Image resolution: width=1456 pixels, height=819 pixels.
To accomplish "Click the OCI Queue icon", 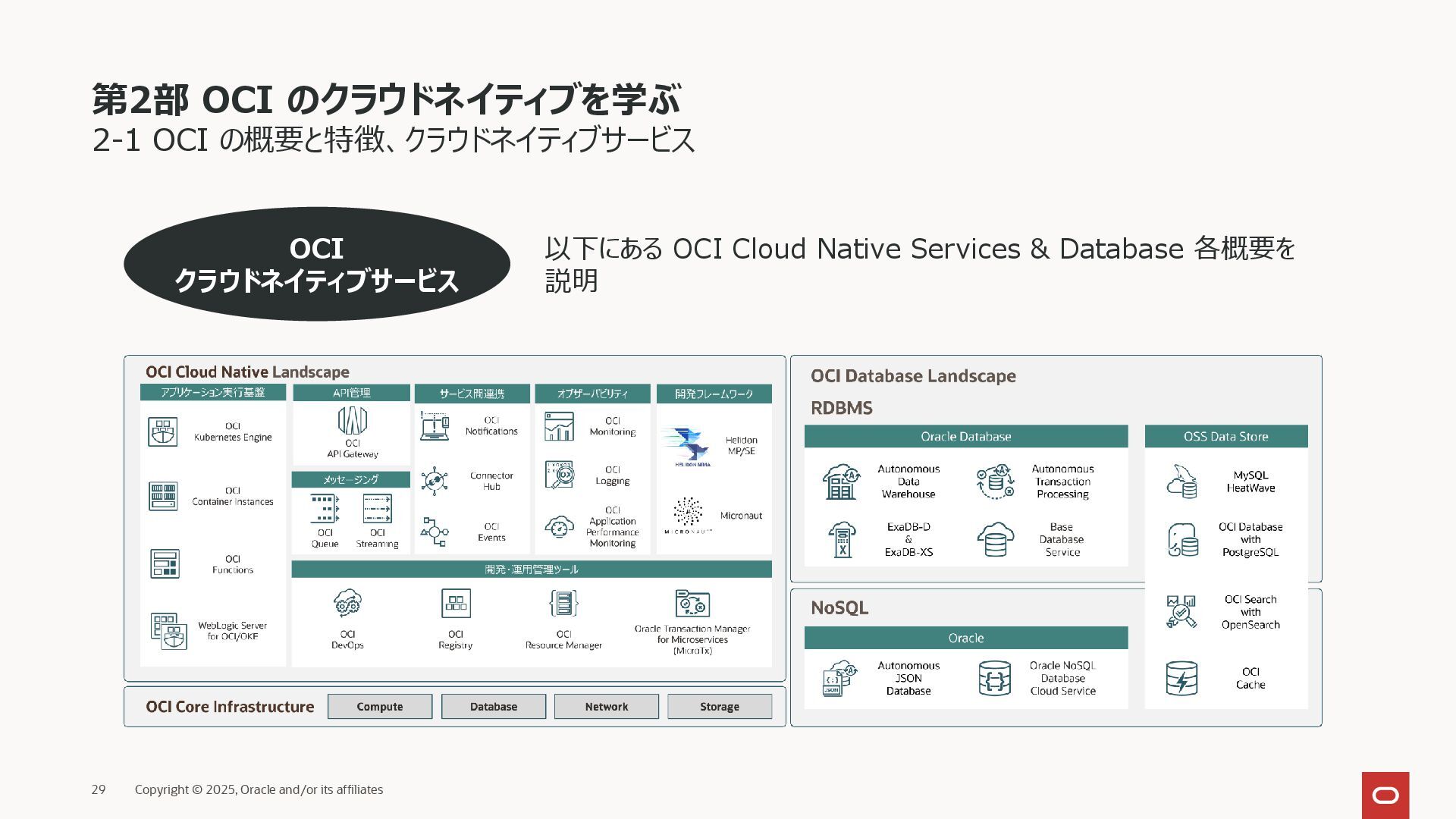I will 325,509.
